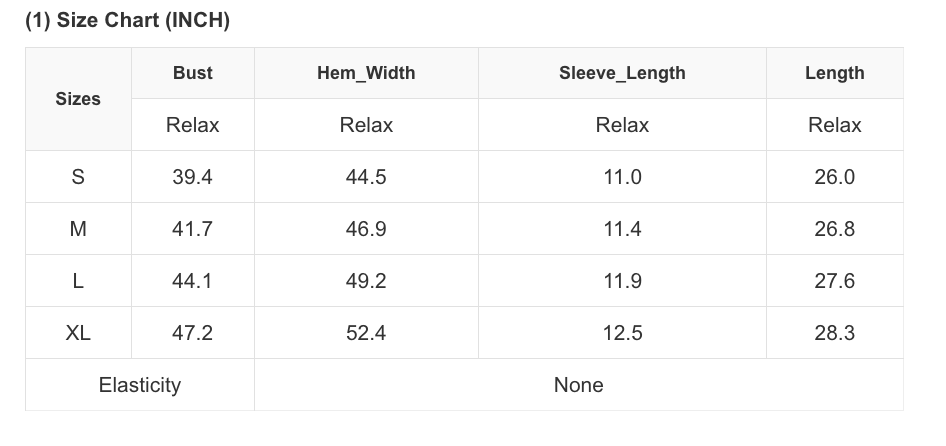Viewport: 946px width, 446px height.
Task: Click the Size Chart (INCH) heading
Action: pos(127,21)
